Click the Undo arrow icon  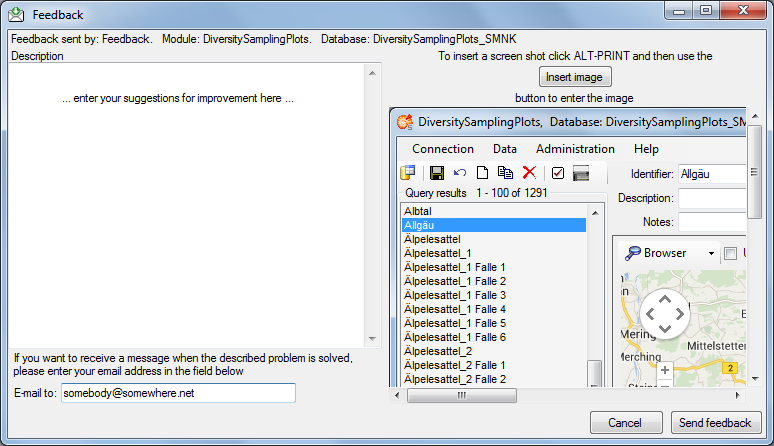[x=460, y=173]
